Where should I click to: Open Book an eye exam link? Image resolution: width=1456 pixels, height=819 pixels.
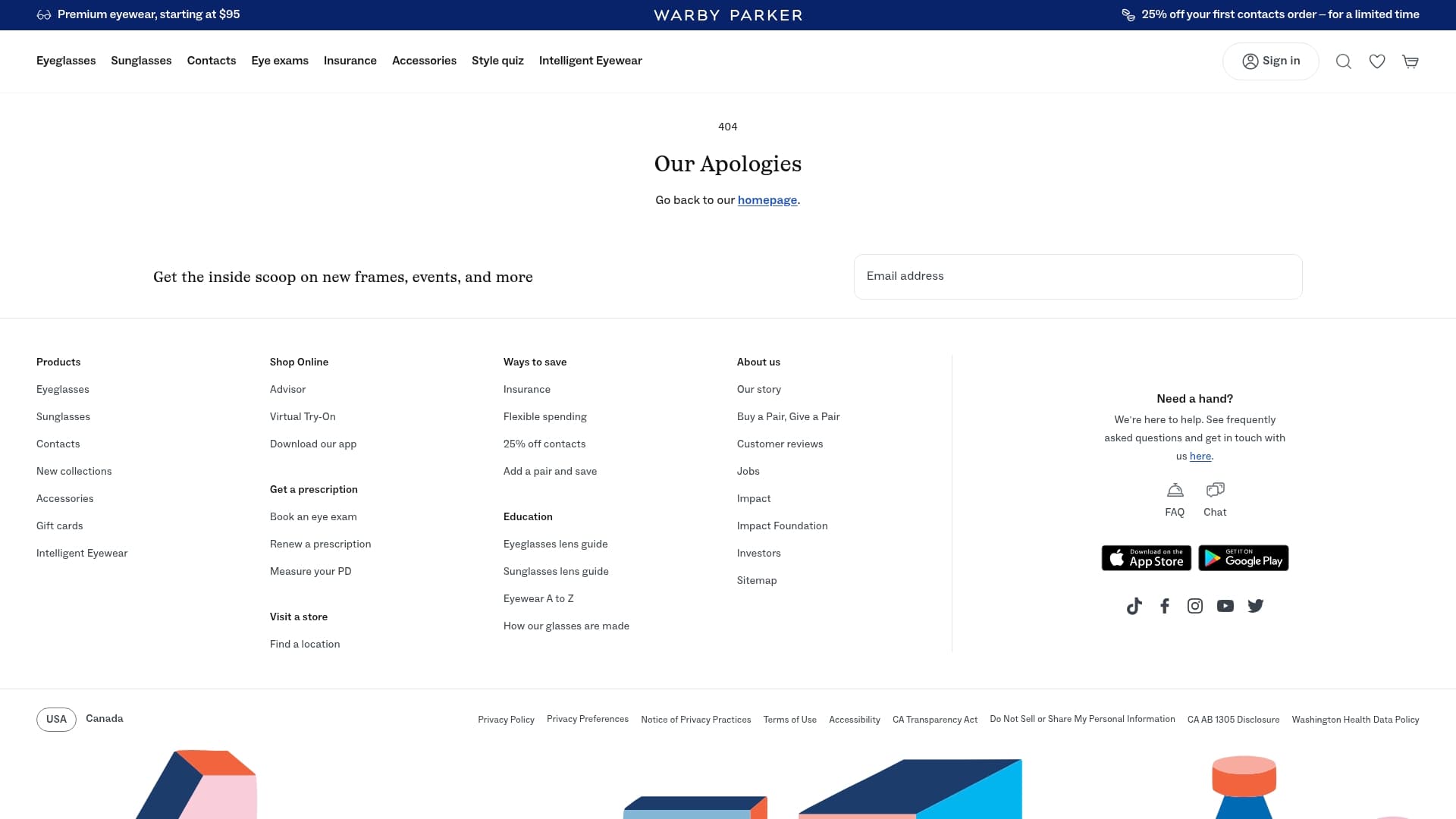tap(313, 517)
